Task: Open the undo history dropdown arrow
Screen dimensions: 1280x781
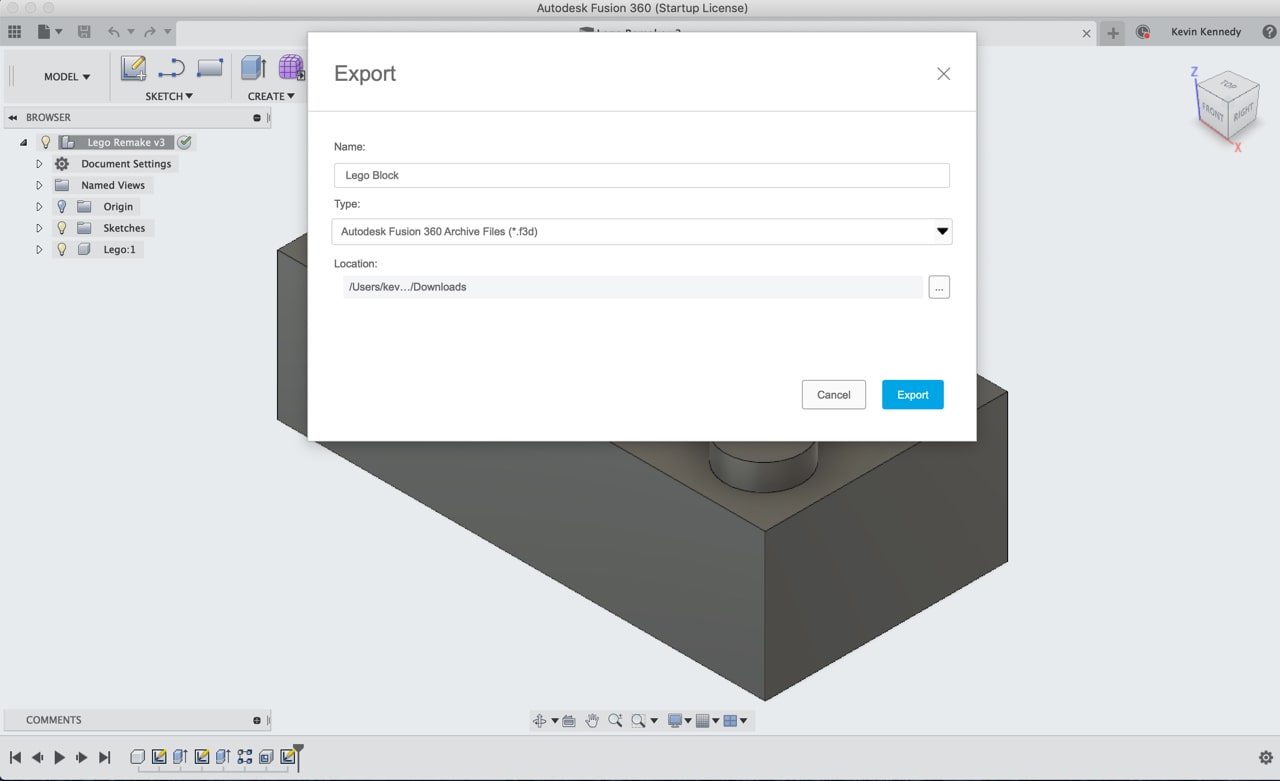Action: (130, 32)
